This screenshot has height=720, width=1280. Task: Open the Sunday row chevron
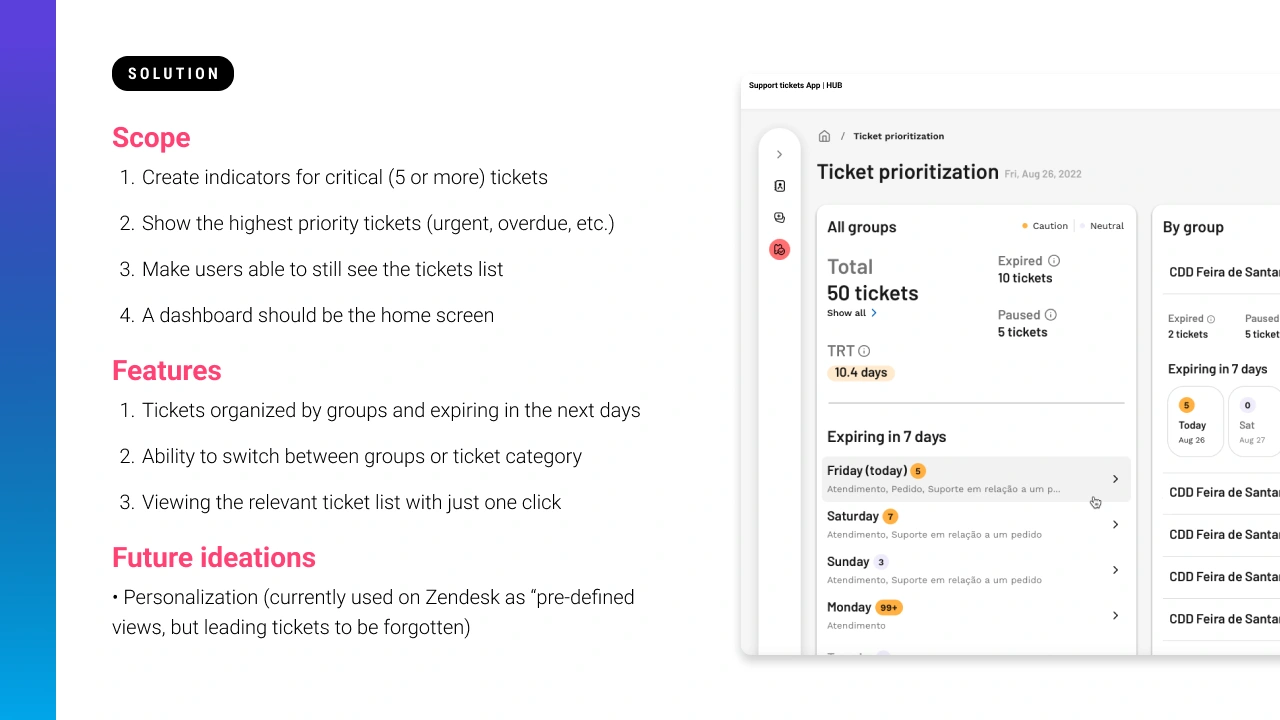[1116, 570]
